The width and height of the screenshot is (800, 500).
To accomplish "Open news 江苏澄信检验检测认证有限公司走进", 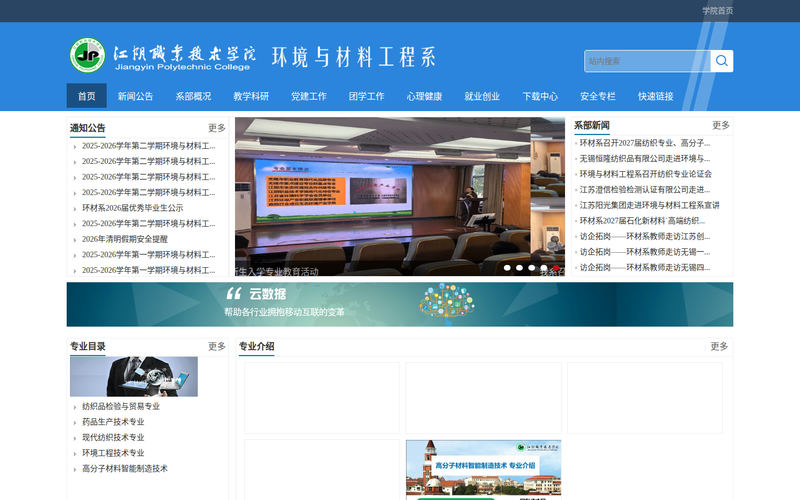I will [645, 189].
